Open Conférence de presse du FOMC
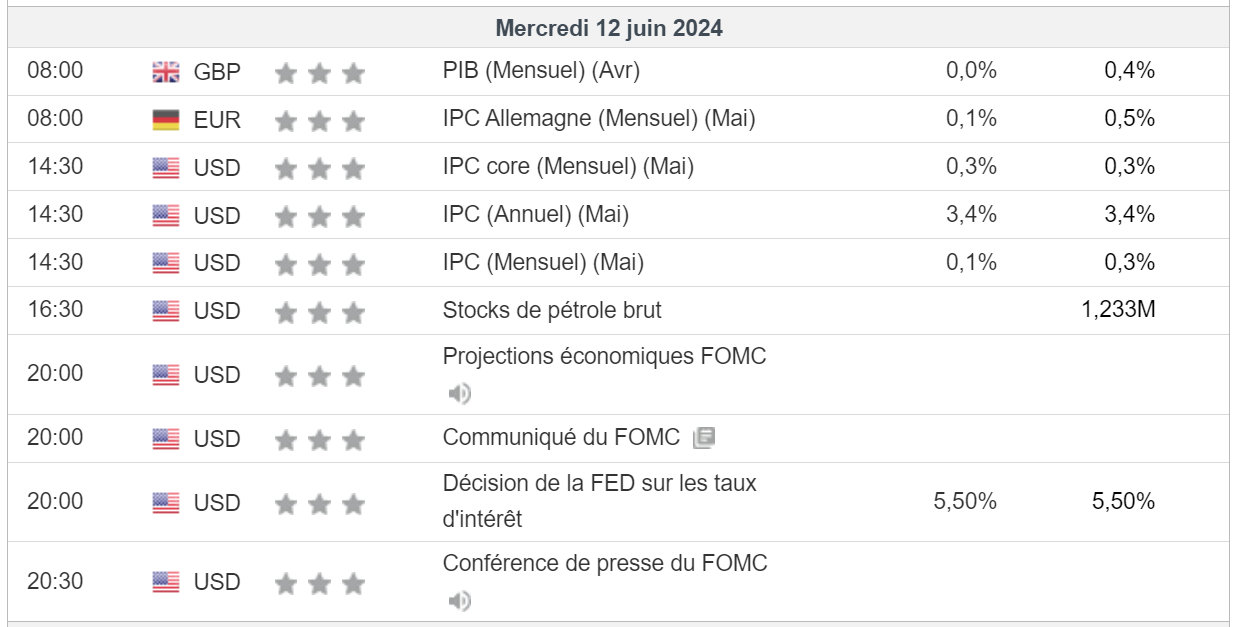Viewport: 1235px width, 627px height. (x=605, y=563)
